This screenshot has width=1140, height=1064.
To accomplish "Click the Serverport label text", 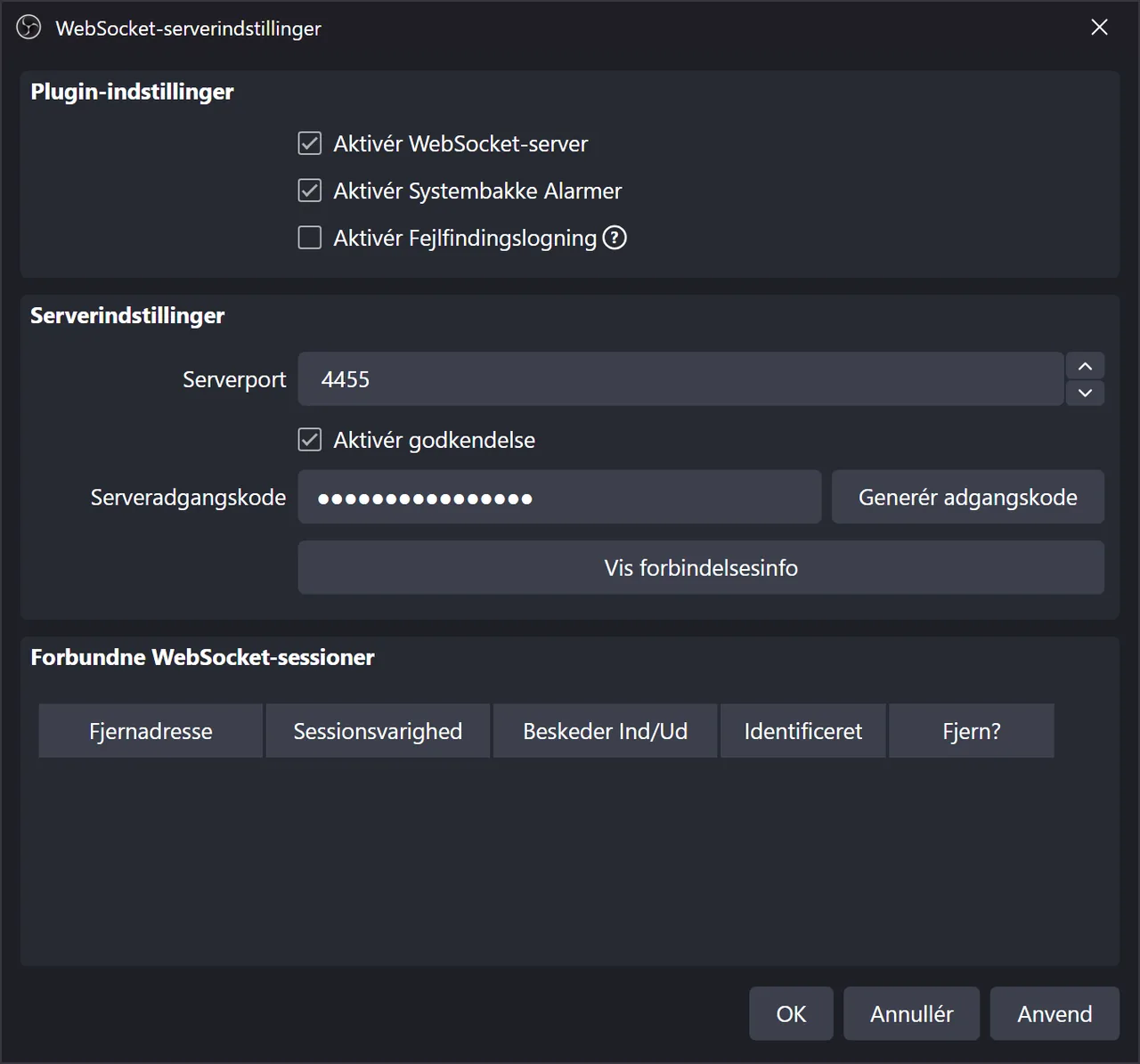I will pyautogui.click(x=234, y=380).
